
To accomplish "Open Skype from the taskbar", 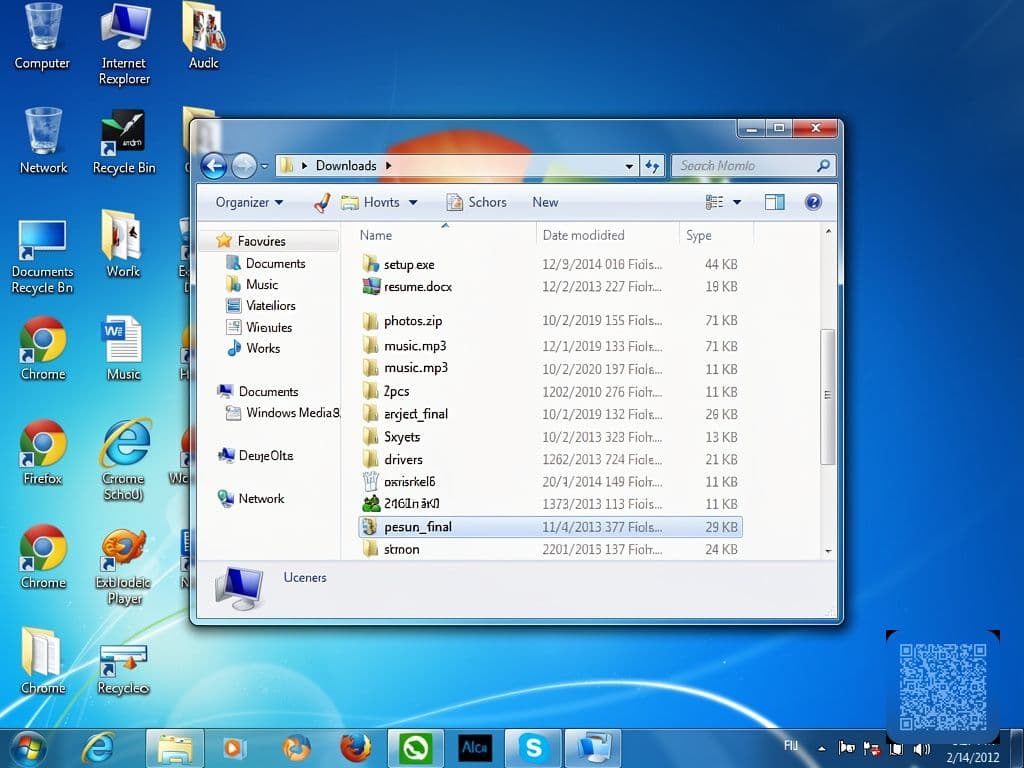I will pos(533,748).
